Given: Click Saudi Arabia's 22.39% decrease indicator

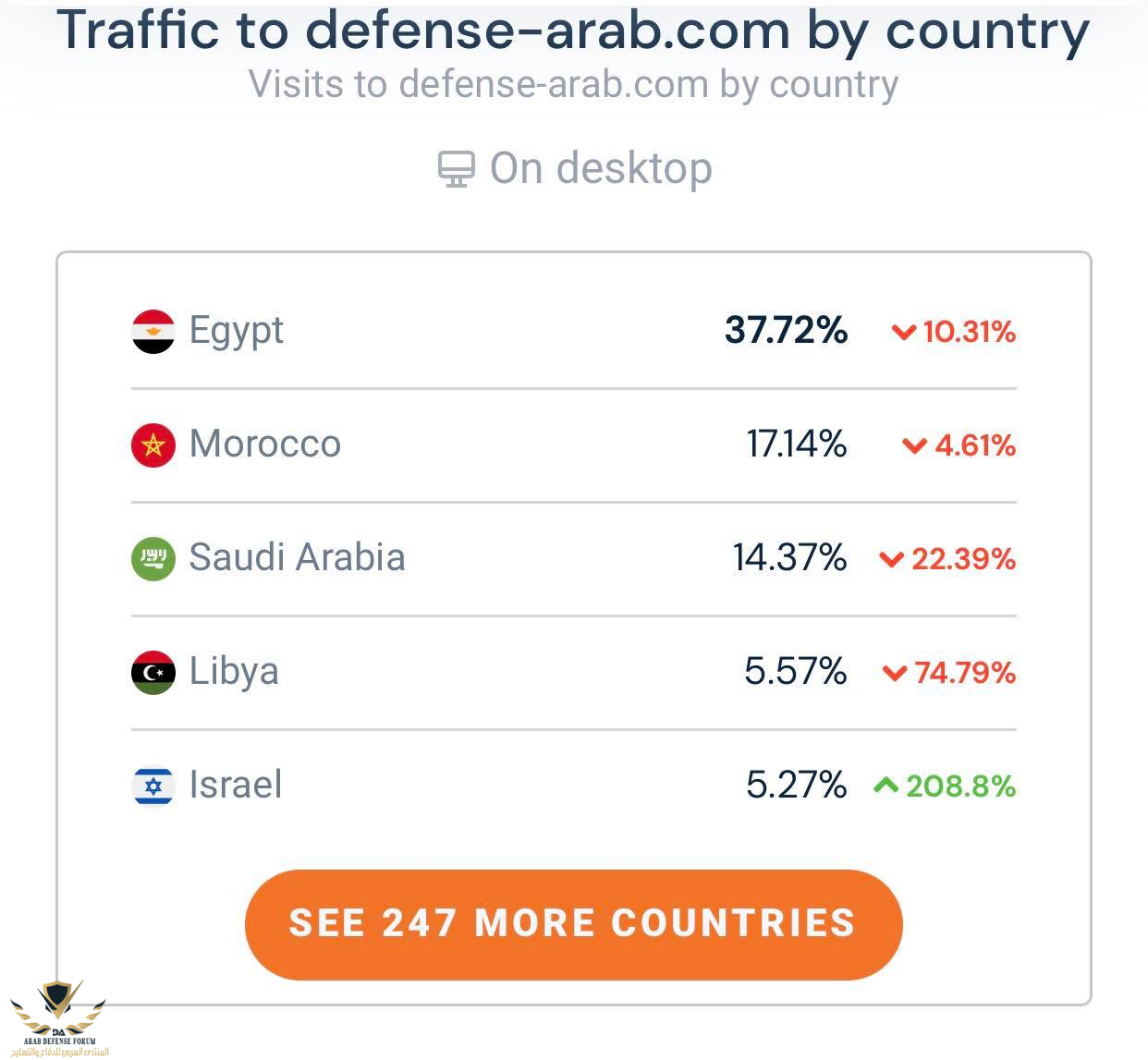Looking at the screenshot, I should [947, 559].
